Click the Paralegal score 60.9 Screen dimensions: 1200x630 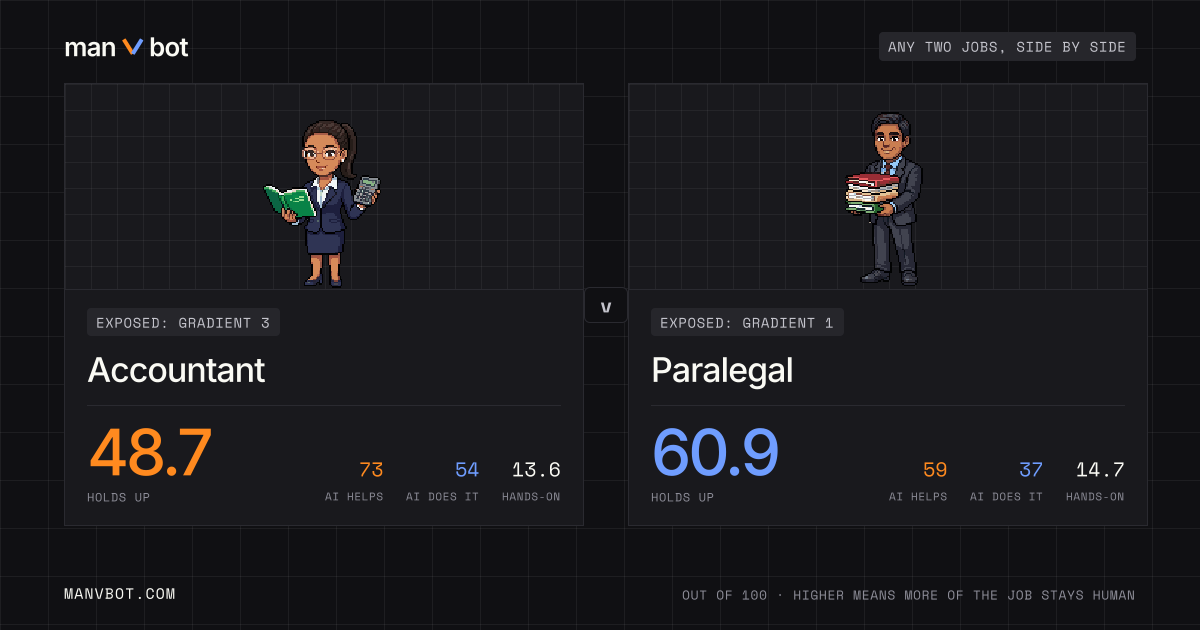click(x=715, y=453)
